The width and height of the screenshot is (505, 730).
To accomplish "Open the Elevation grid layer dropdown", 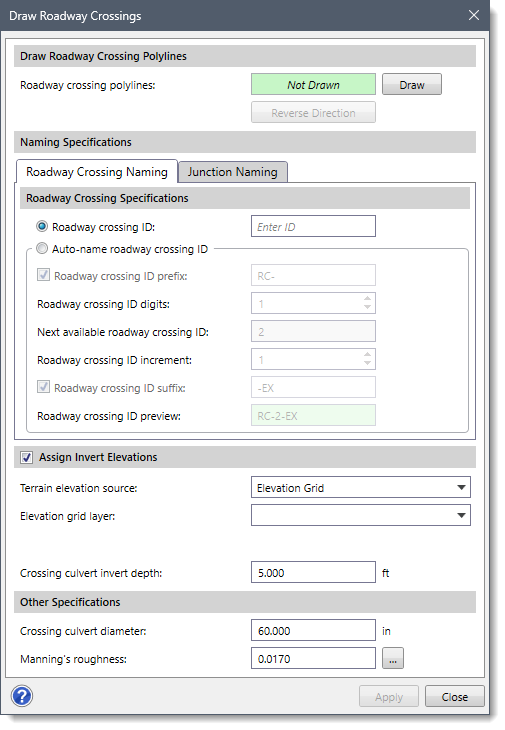I will click(x=361, y=515).
